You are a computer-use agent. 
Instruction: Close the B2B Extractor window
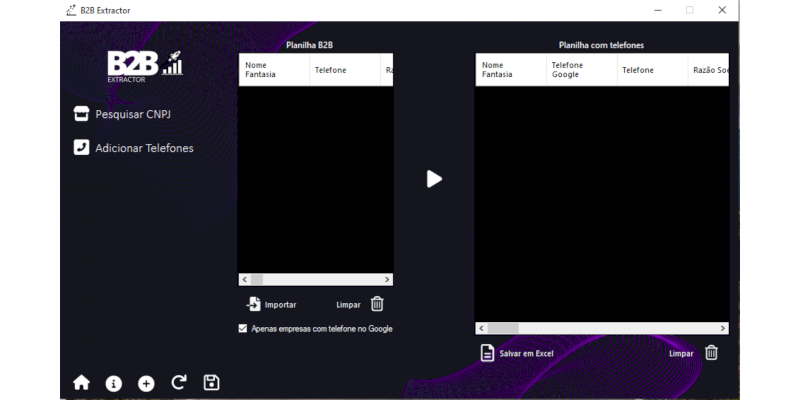722,10
